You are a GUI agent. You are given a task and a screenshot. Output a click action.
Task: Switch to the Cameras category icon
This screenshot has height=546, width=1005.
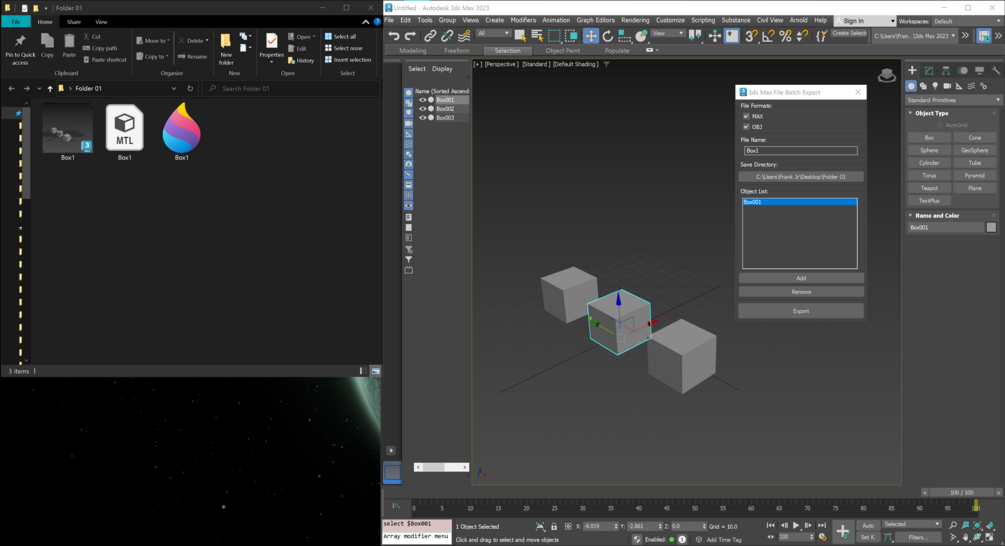pos(947,86)
